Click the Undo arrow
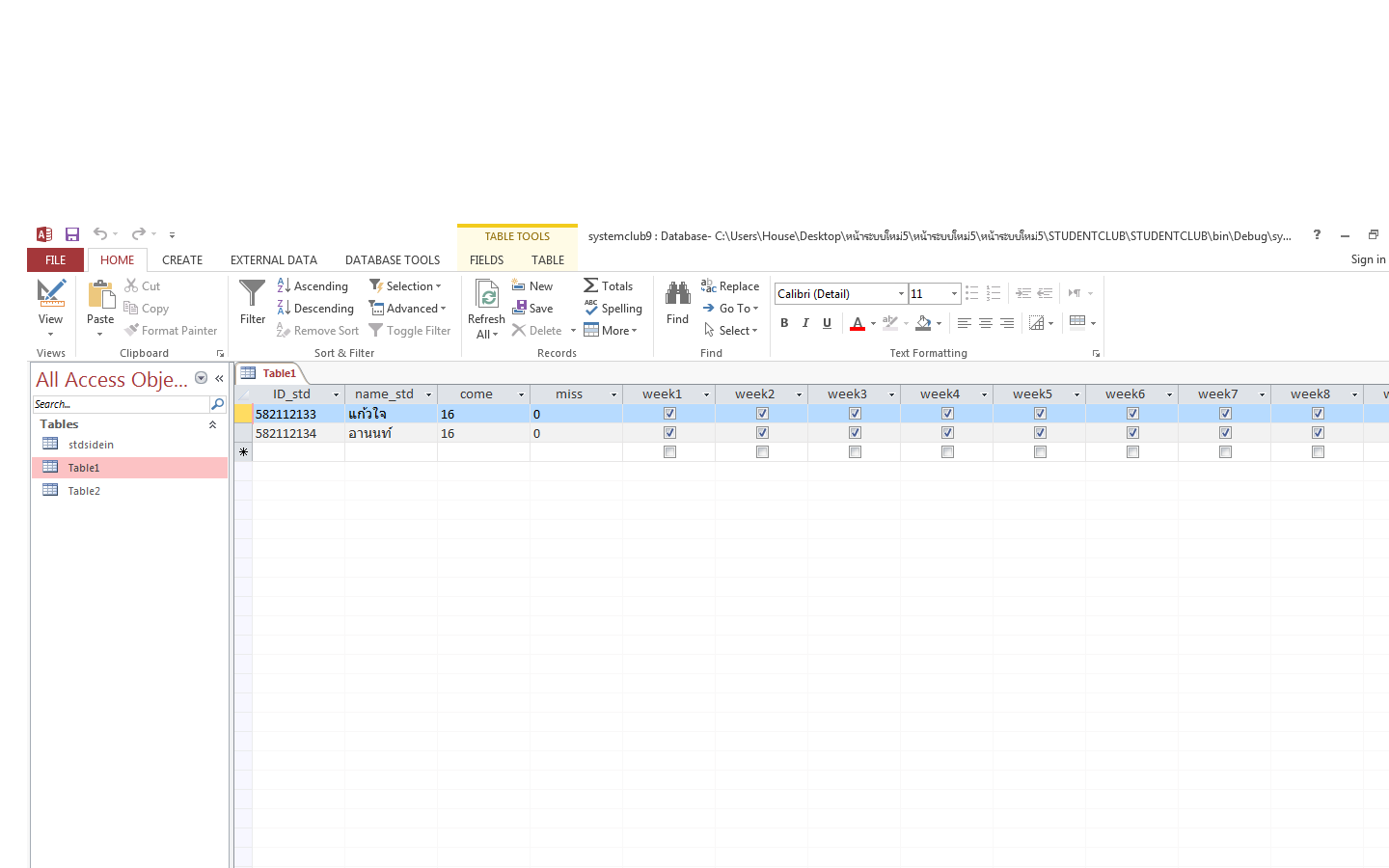1389x868 pixels. coord(99,234)
